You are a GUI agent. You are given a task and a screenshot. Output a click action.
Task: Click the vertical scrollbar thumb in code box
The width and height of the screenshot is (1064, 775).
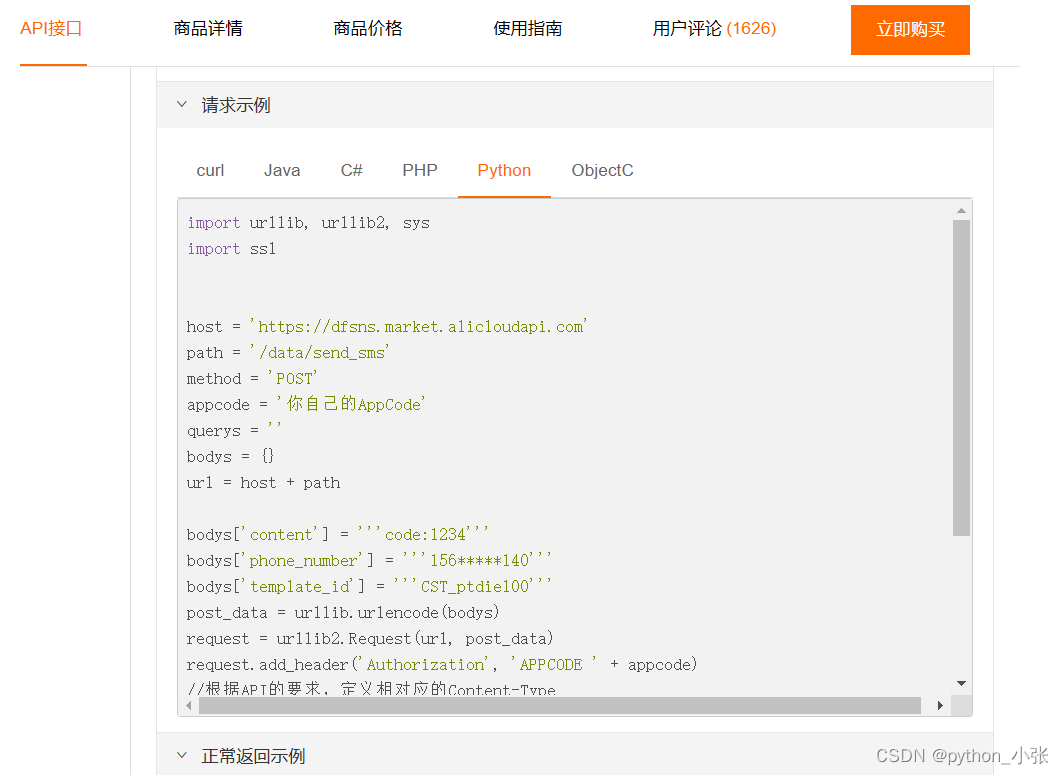[962, 378]
